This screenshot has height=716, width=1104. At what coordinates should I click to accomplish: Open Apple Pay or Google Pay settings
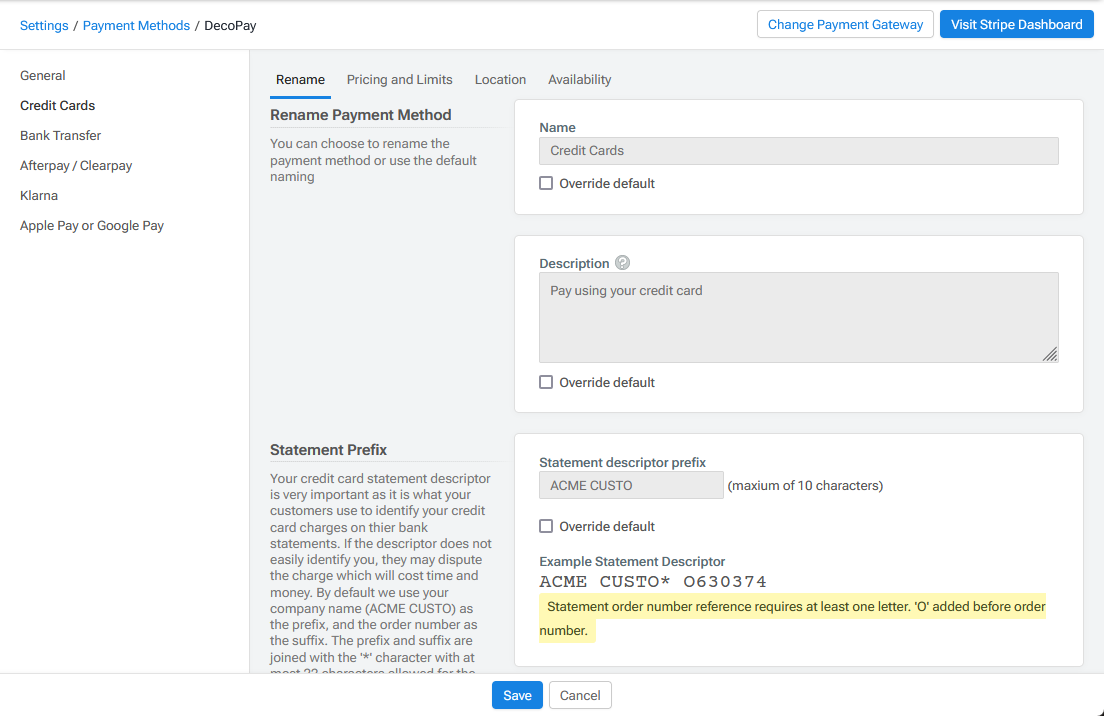tap(92, 225)
